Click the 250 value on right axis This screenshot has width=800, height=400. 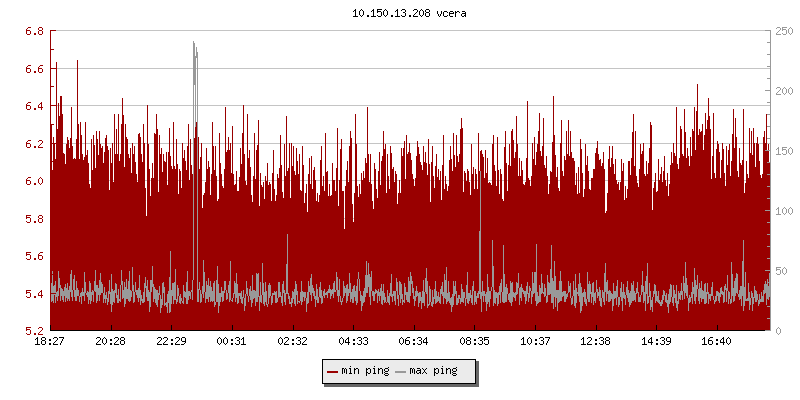pyautogui.click(x=783, y=31)
